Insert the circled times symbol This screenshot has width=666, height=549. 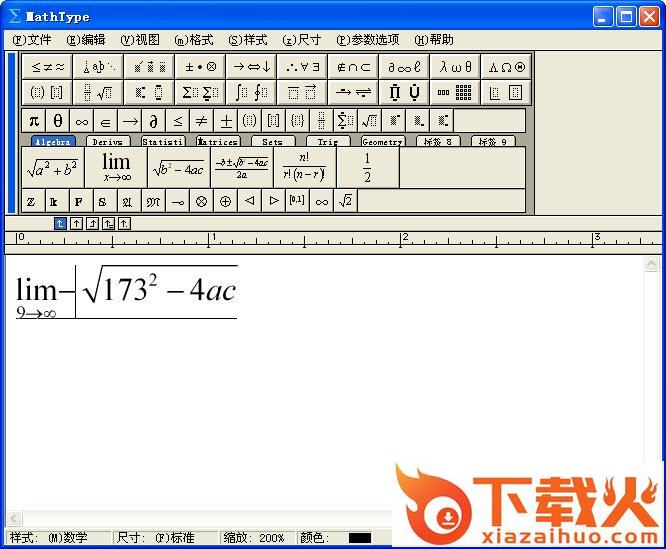pos(201,201)
